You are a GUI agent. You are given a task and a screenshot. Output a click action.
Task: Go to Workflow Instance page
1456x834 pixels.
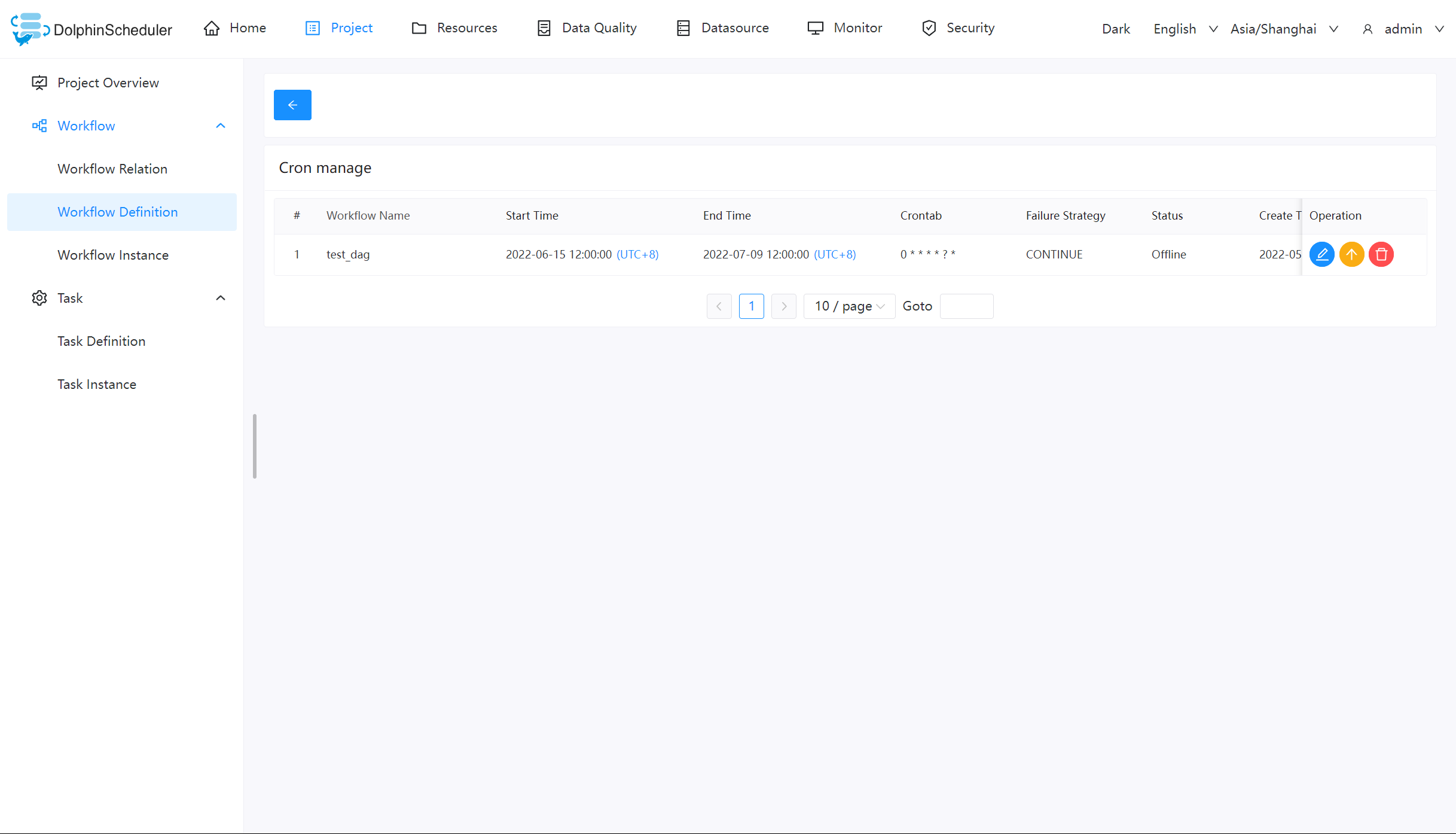click(x=113, y=255)
